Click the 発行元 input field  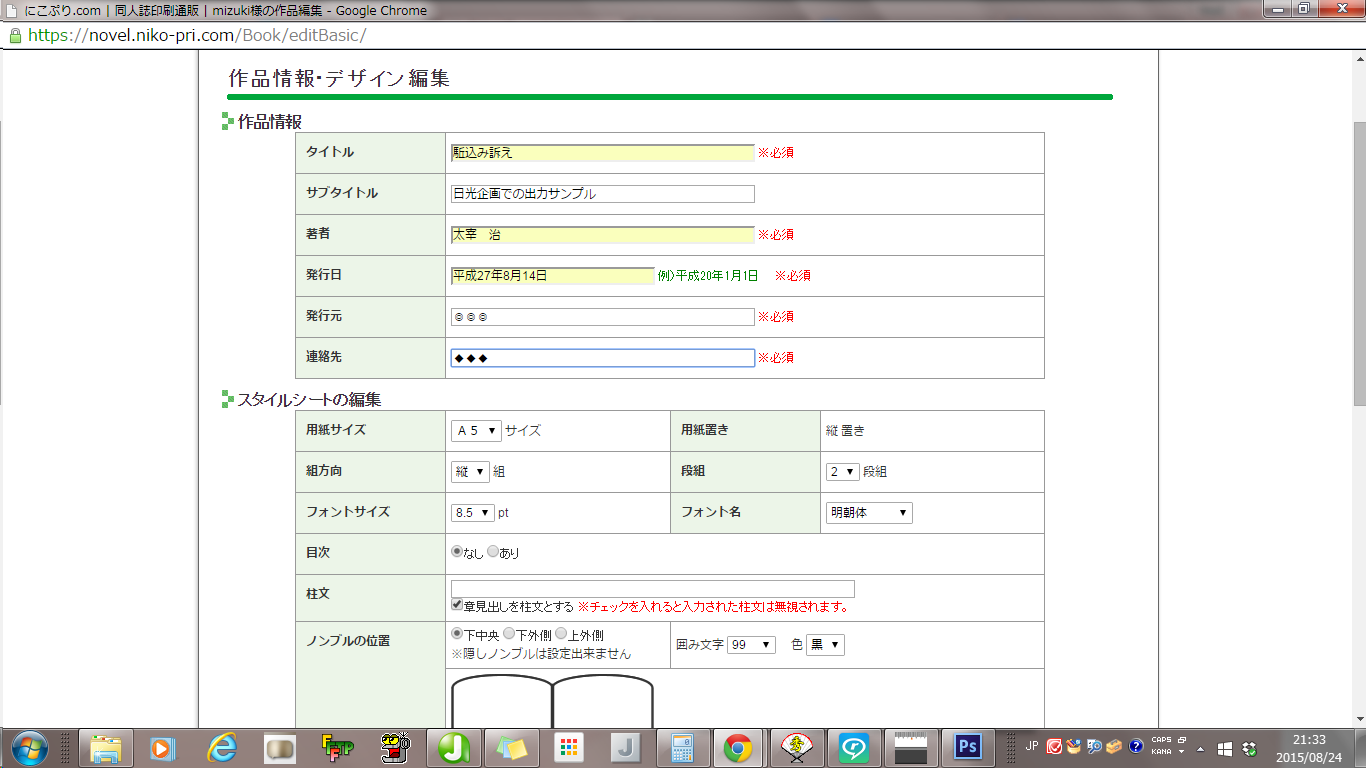tap(602, 316)
